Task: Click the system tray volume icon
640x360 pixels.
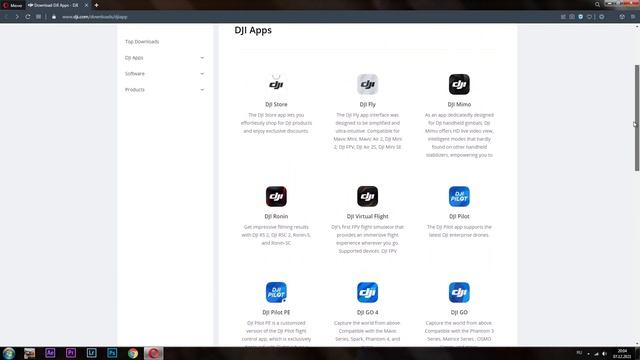Action: (x=604, y=353)
